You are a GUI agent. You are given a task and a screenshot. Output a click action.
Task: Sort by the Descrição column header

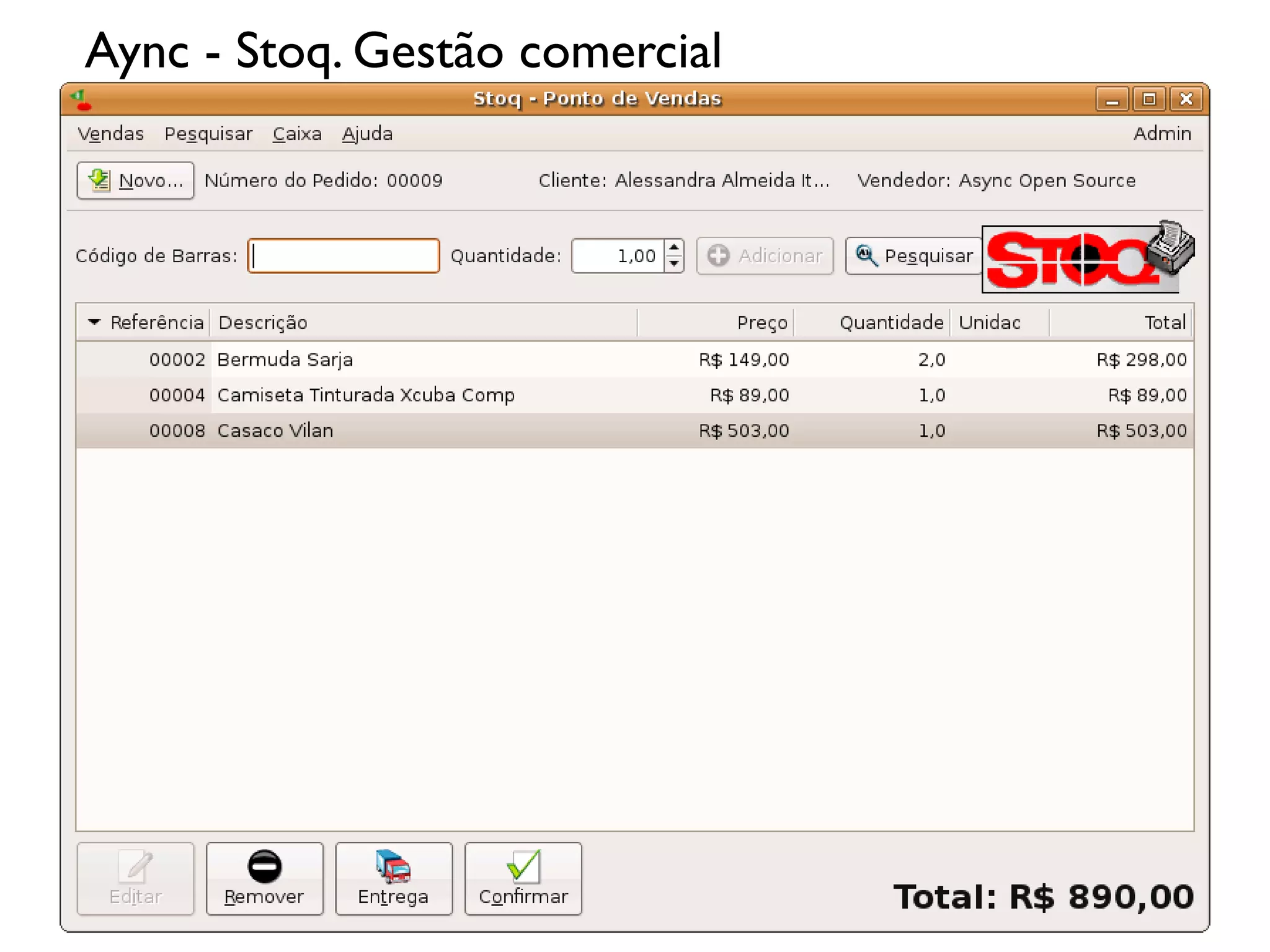424,322
